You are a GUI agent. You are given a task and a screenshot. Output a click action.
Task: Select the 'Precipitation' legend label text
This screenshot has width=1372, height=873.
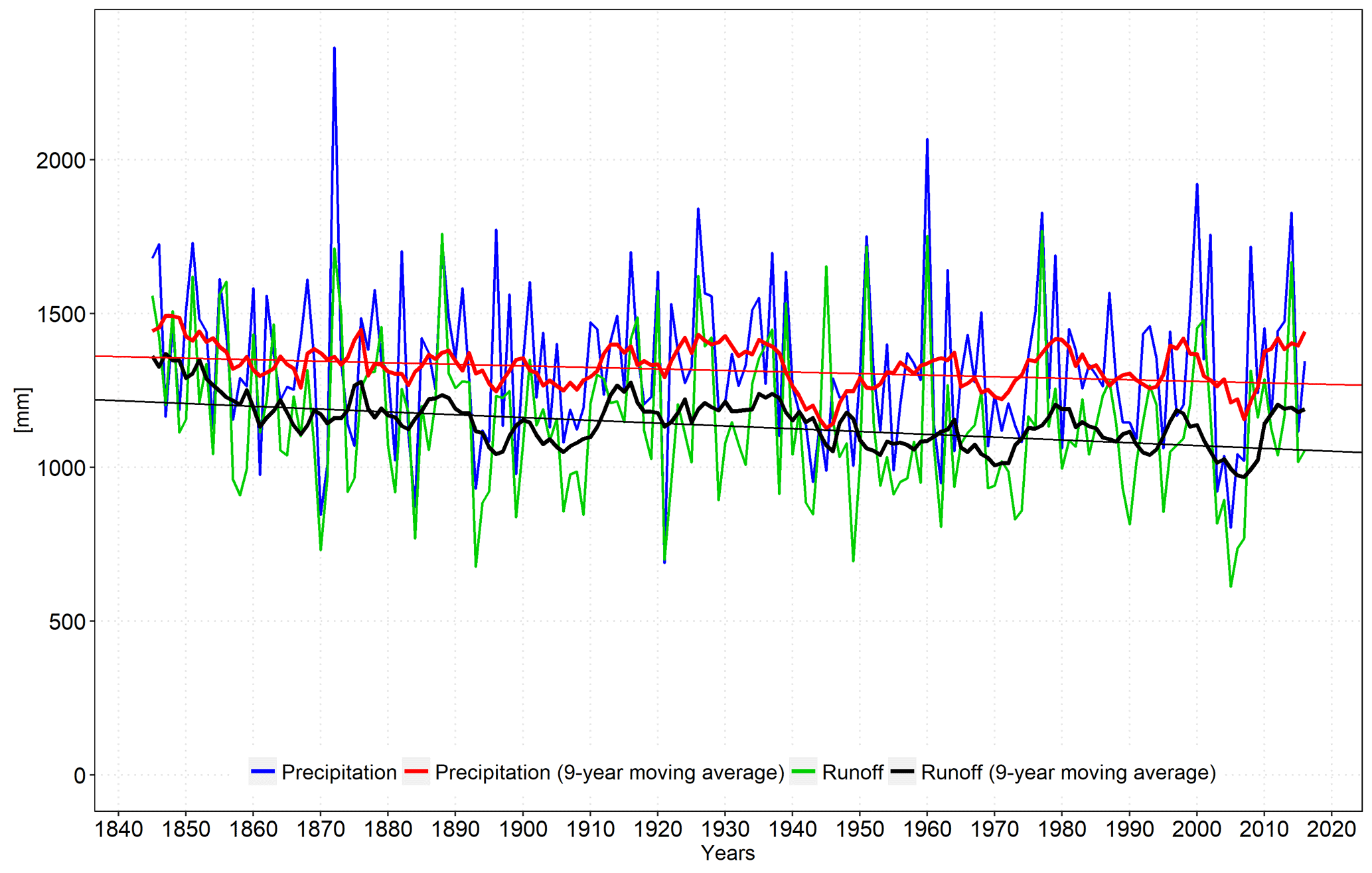339,772
